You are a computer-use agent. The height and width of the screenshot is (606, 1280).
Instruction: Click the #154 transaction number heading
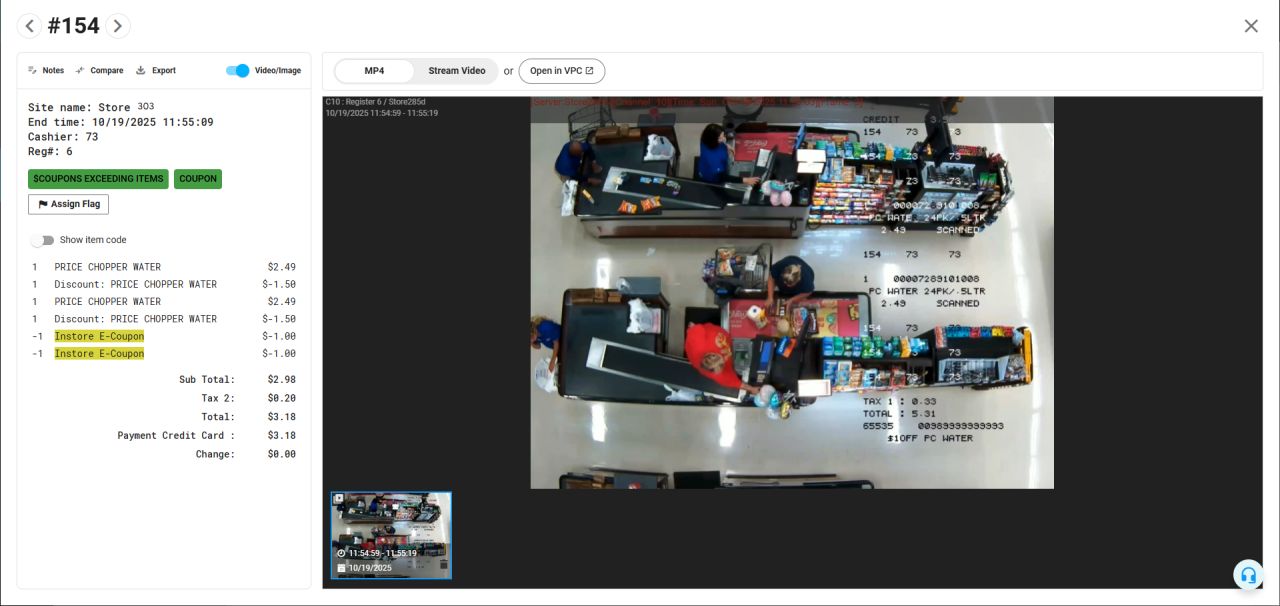tap(74, 26)
